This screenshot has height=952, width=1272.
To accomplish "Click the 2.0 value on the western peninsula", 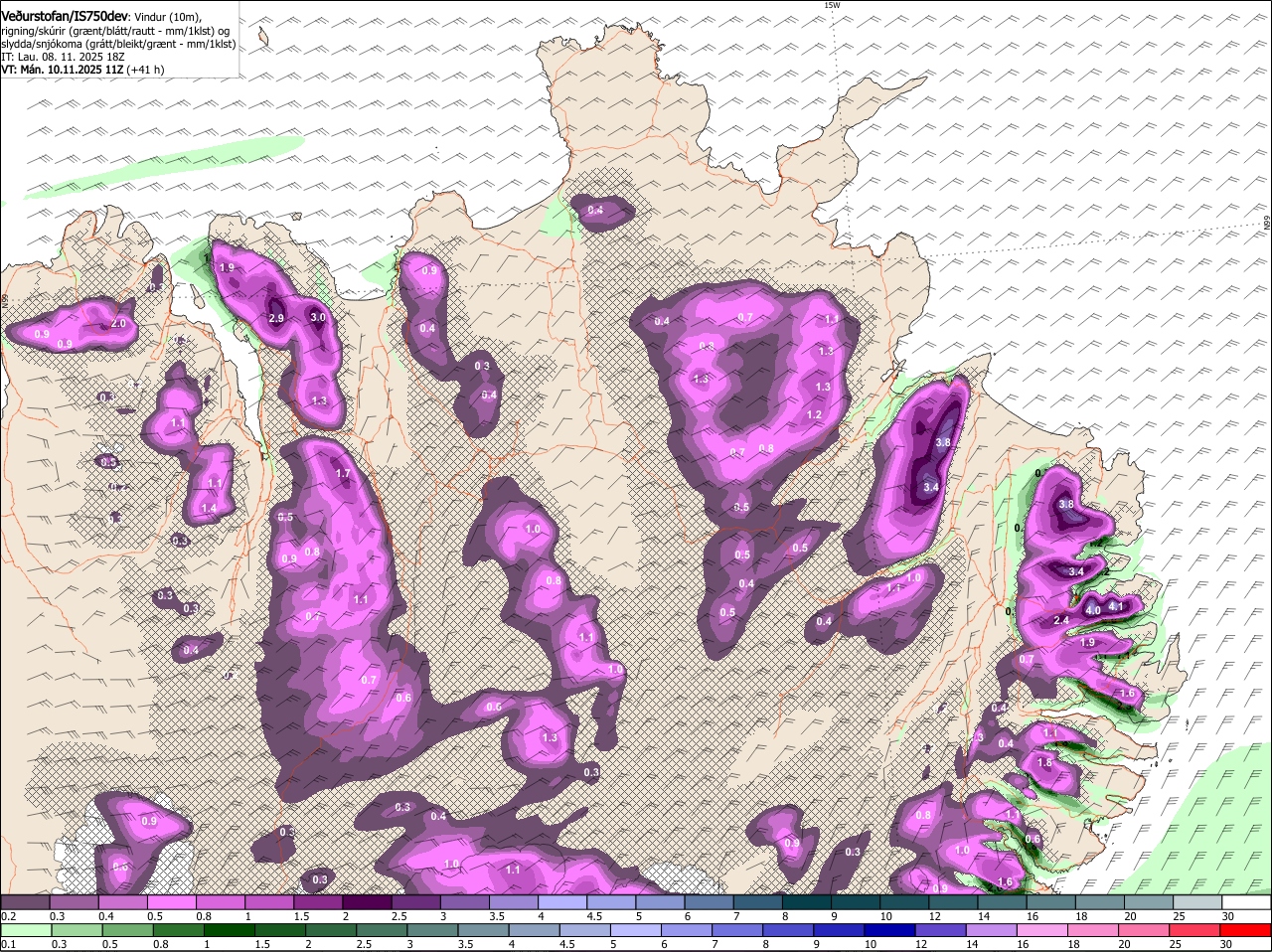I will [118, 324].
